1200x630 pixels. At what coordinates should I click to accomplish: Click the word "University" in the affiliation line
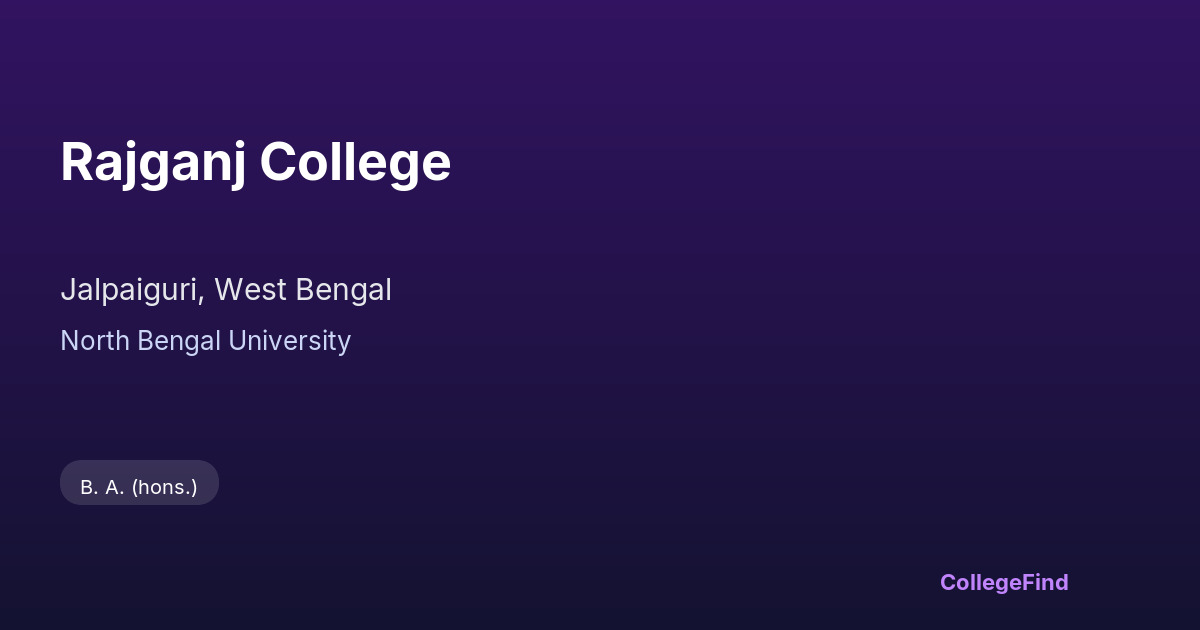coord(289,341)
